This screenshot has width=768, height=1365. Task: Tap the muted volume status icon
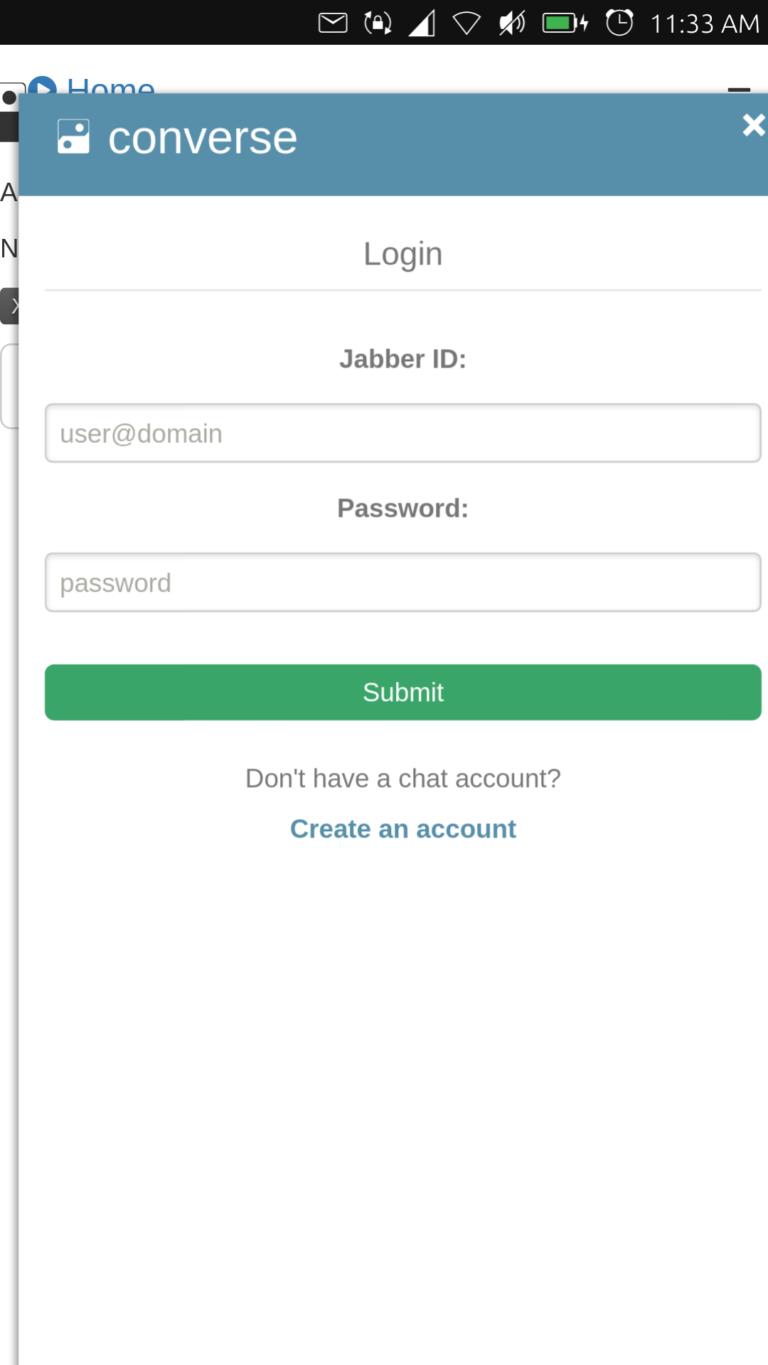[x=512, y=22]
